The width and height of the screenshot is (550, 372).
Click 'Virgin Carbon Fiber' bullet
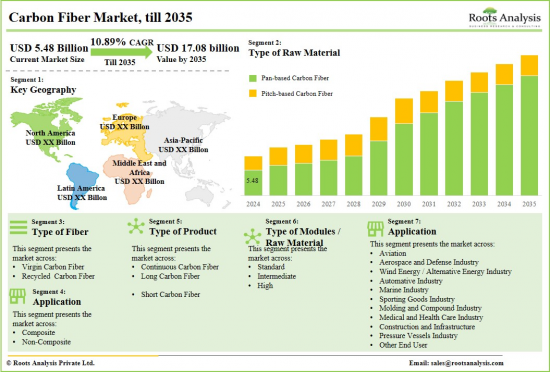coord(53,267)
